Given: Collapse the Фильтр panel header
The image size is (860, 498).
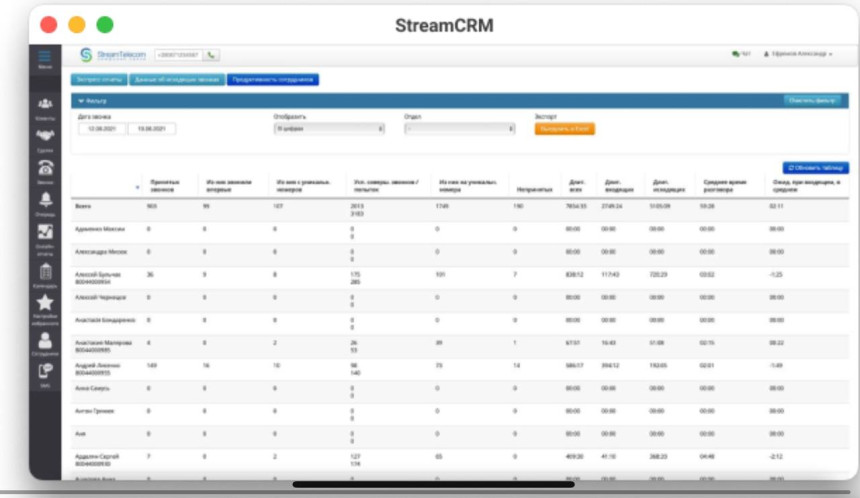Looking at the screenshot, I should (460, 101).
